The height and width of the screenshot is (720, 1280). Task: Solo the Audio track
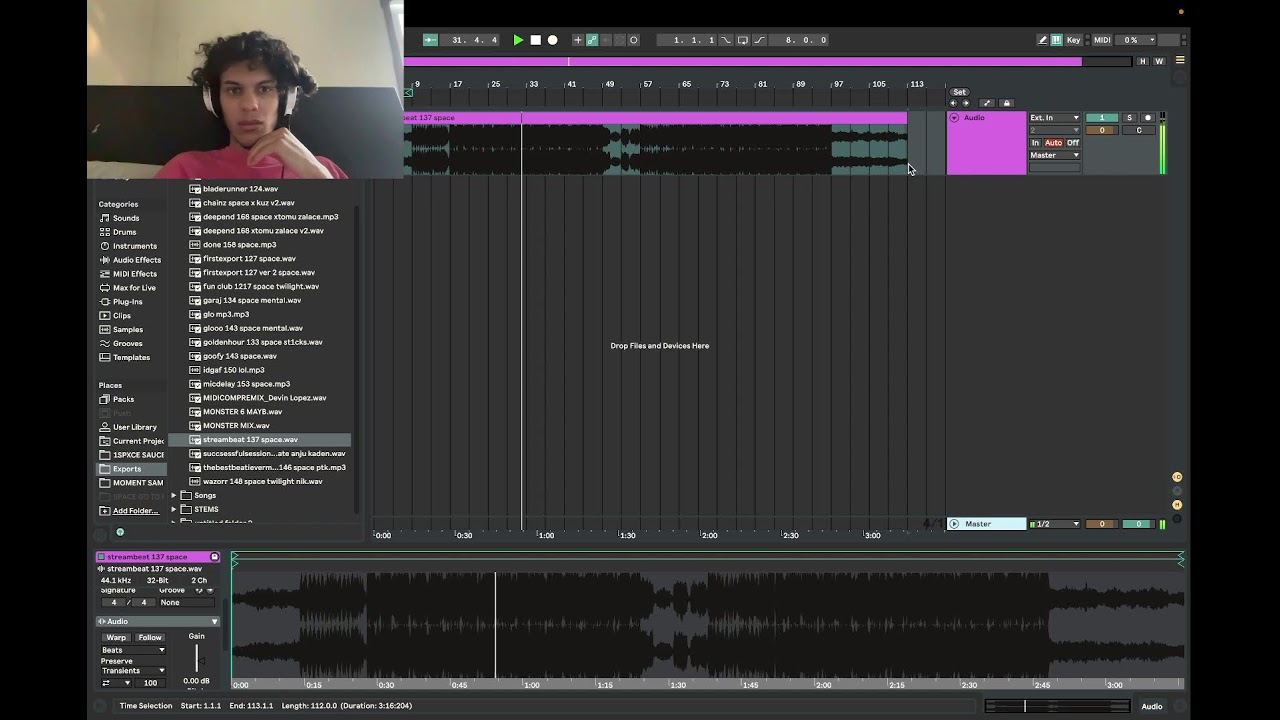1130,118
